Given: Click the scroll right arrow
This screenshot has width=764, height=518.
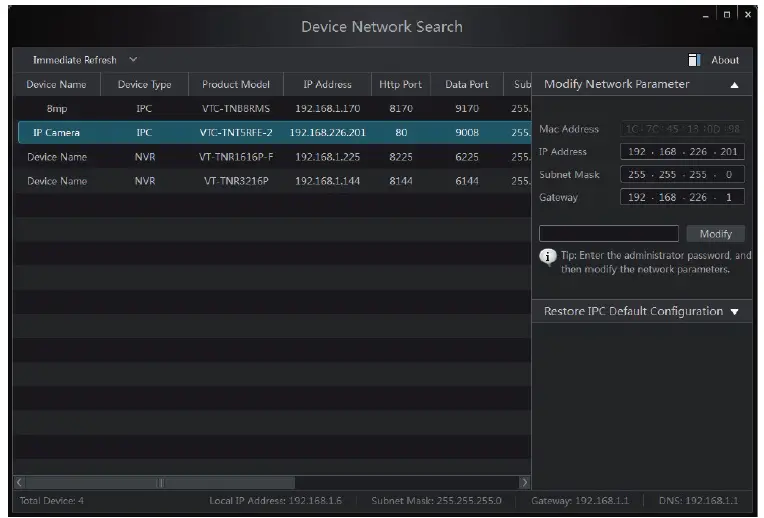Looking at the screenshot, I should click(x=524, y=483).
